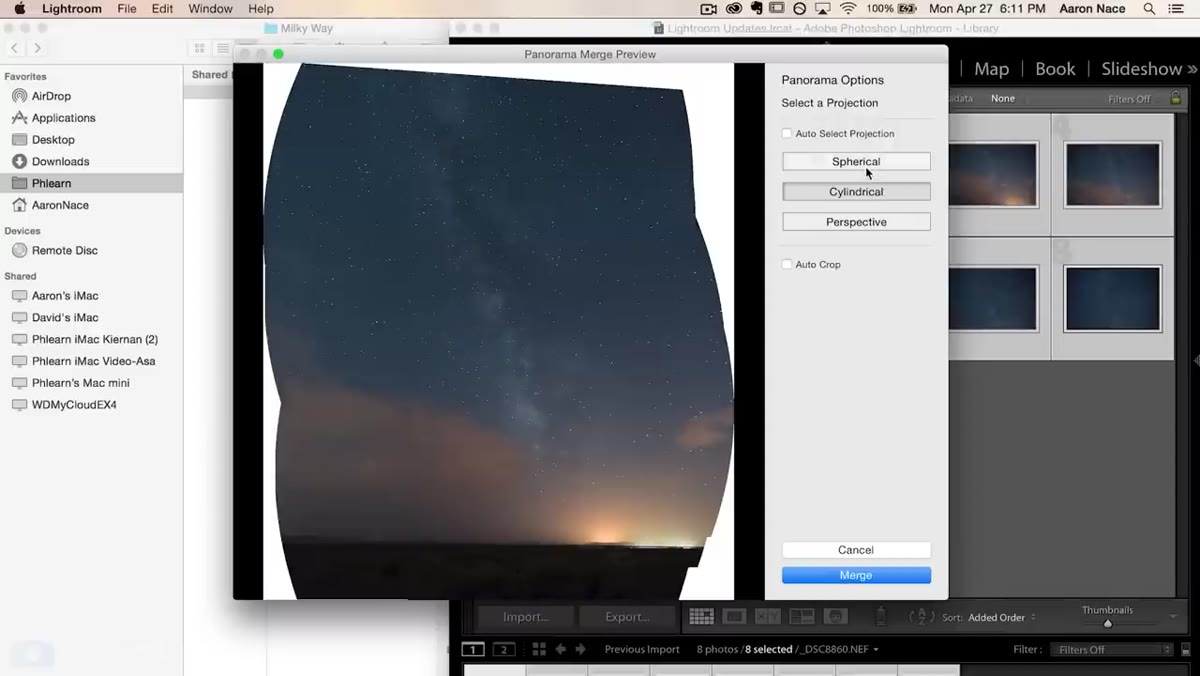Open the Help menu
The width and height of the screenshot is (1200, 676).
tap(261, 9)
